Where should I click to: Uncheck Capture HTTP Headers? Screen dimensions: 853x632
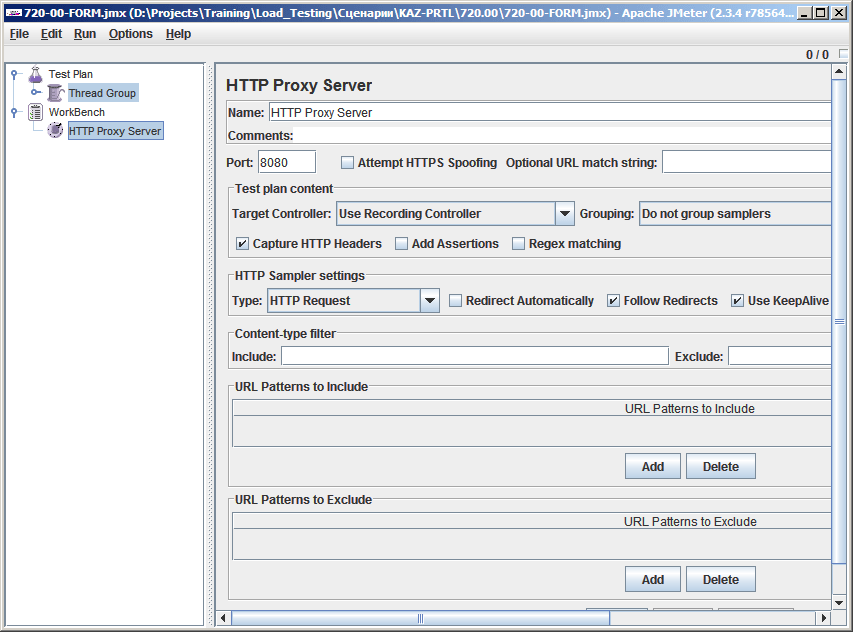click(242, 244)
